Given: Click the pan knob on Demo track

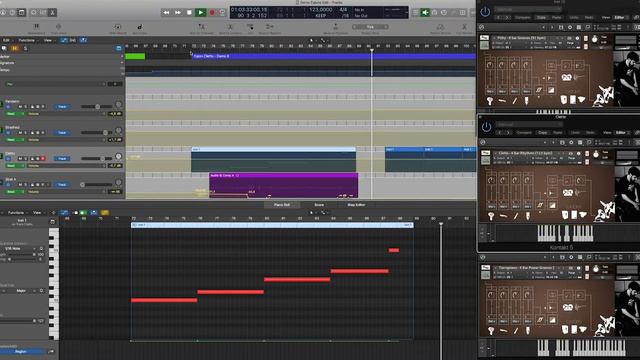Looking at the screenshot, I should coord(118,156).
